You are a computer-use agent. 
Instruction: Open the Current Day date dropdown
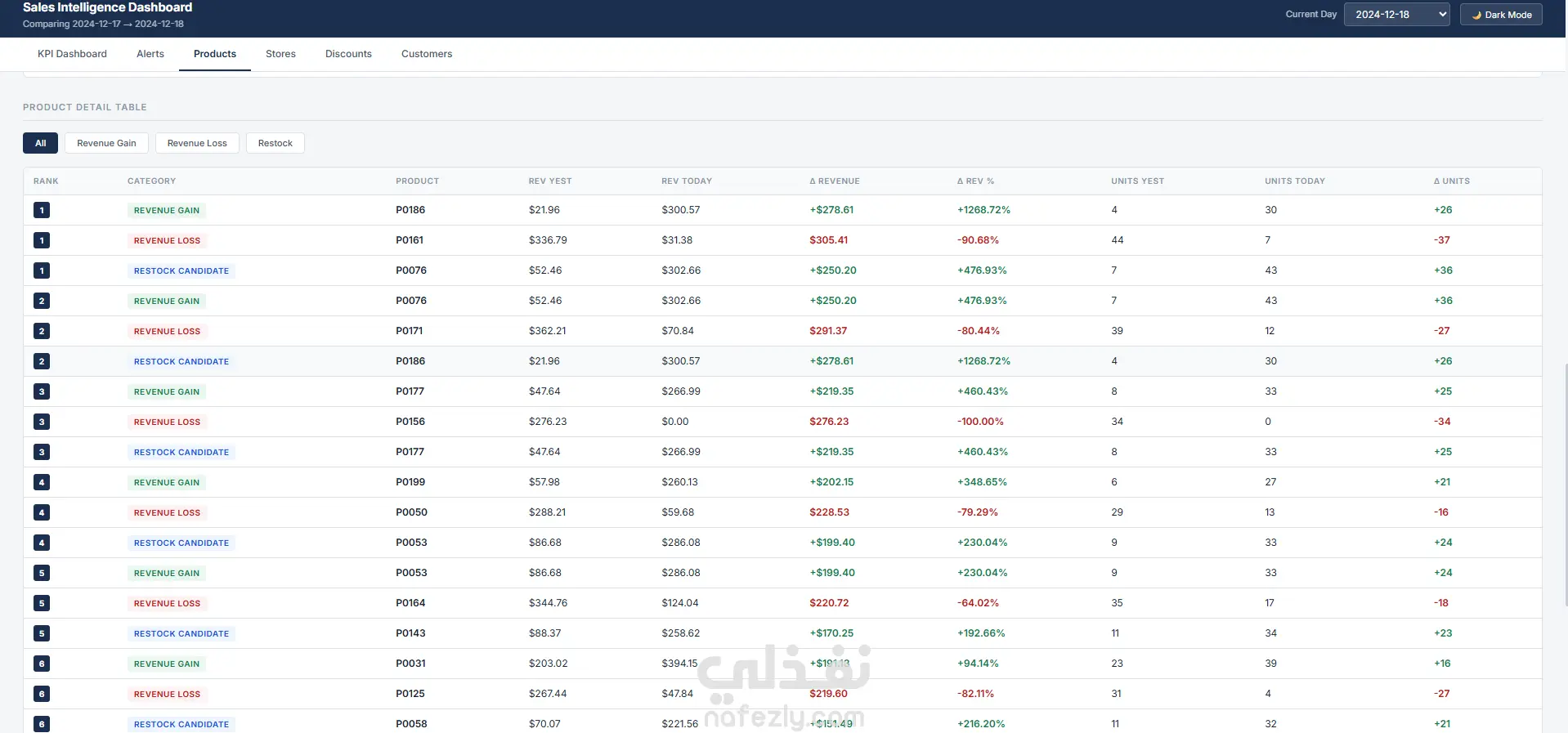pos(1396,15)
